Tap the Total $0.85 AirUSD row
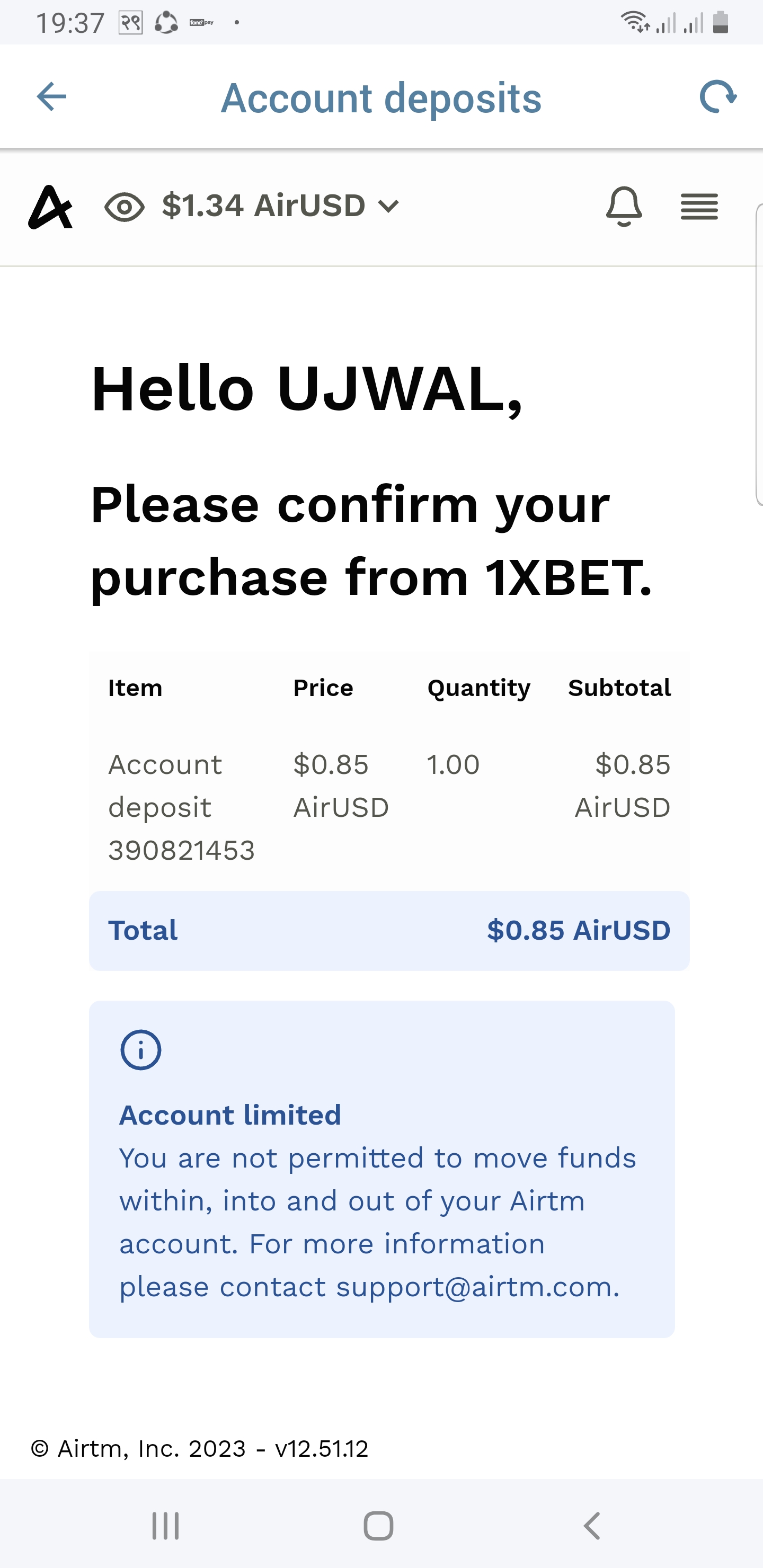763x1568 pixels. (389, 931)
